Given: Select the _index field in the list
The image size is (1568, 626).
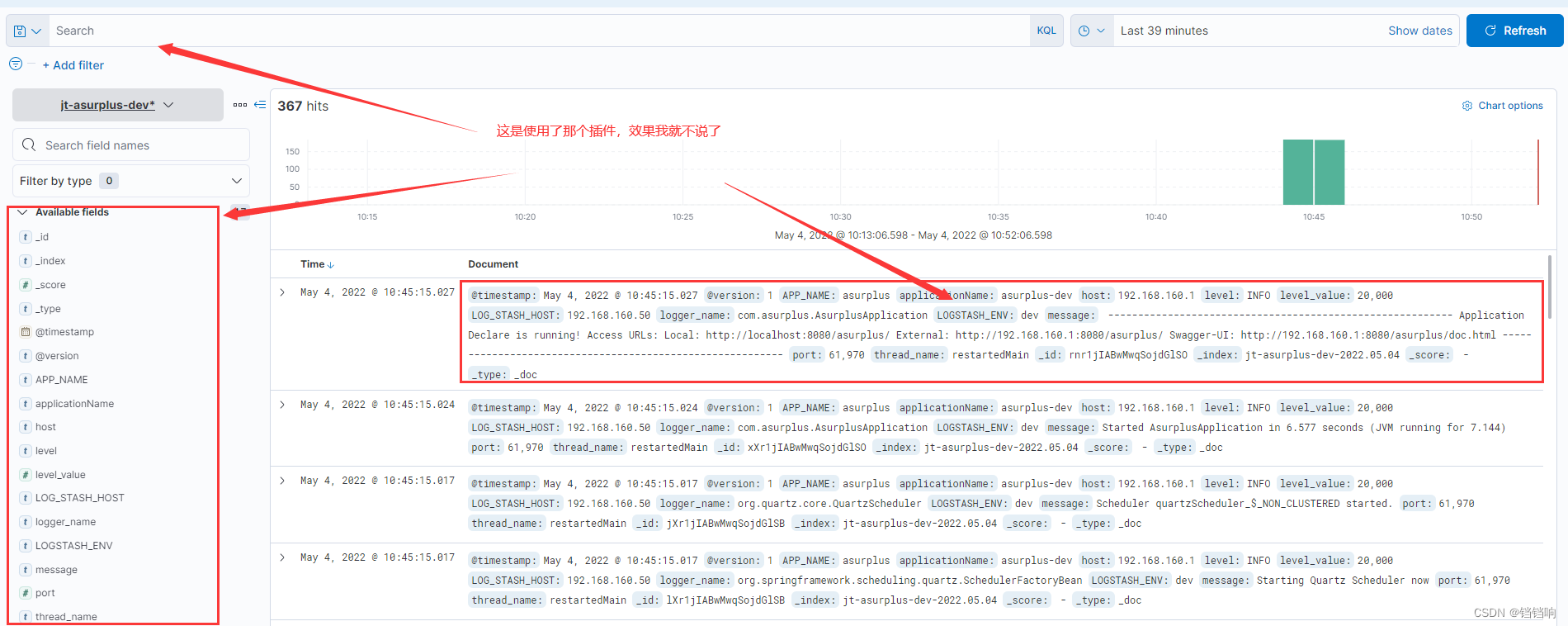Looking at the screenshot, I should click(x=50, y=261).
